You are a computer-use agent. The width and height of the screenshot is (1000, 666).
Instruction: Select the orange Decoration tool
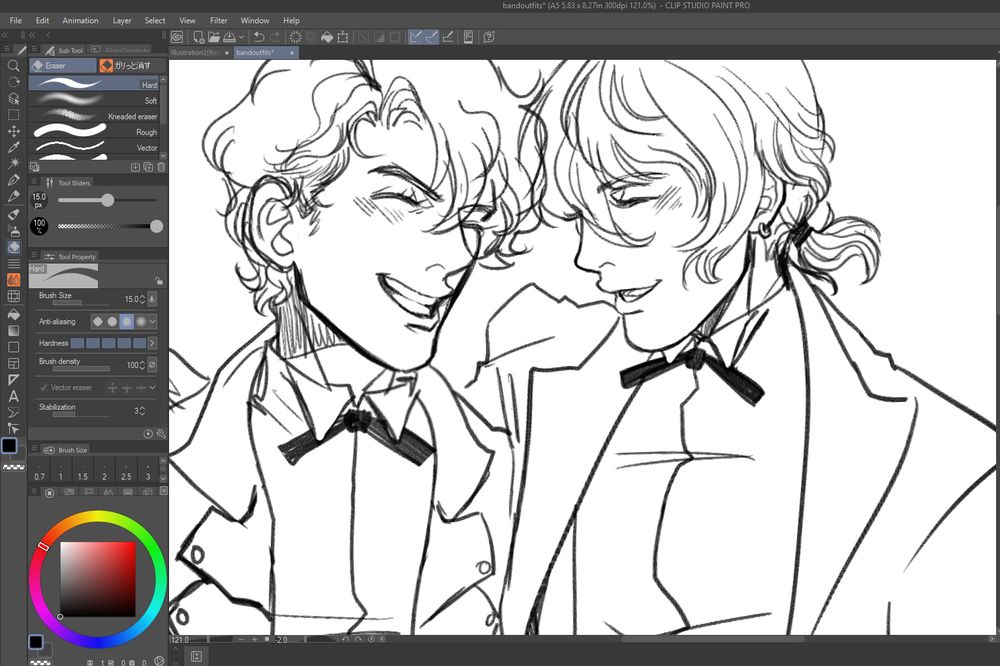[13, 280]
